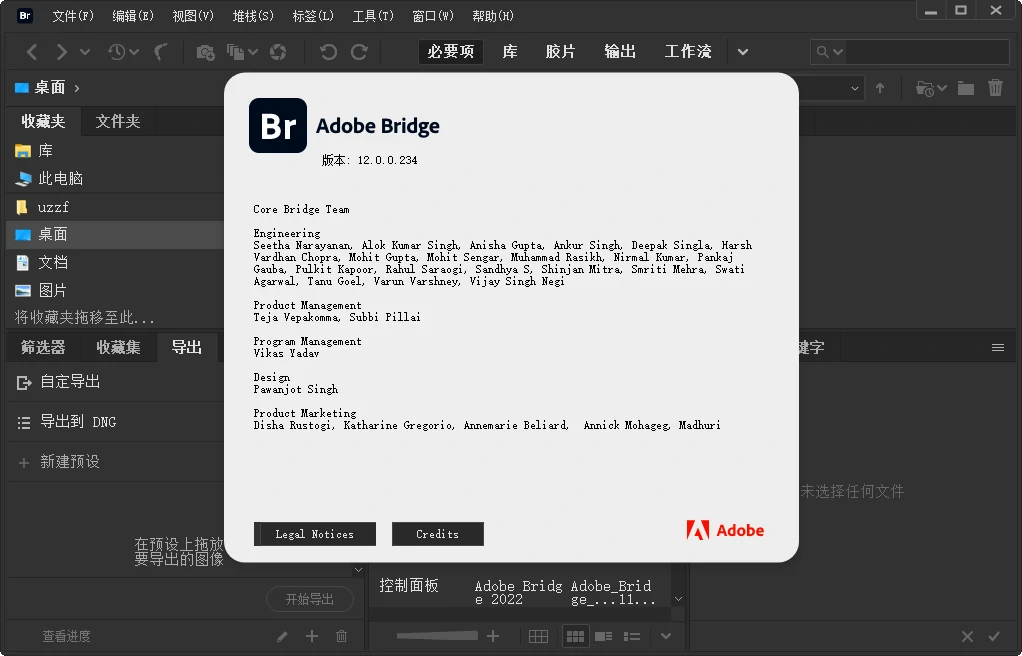The height and width of the screenshot is (656, 1022).
Task: Click the boomerang return icon
Action: (x=160, y=52)
